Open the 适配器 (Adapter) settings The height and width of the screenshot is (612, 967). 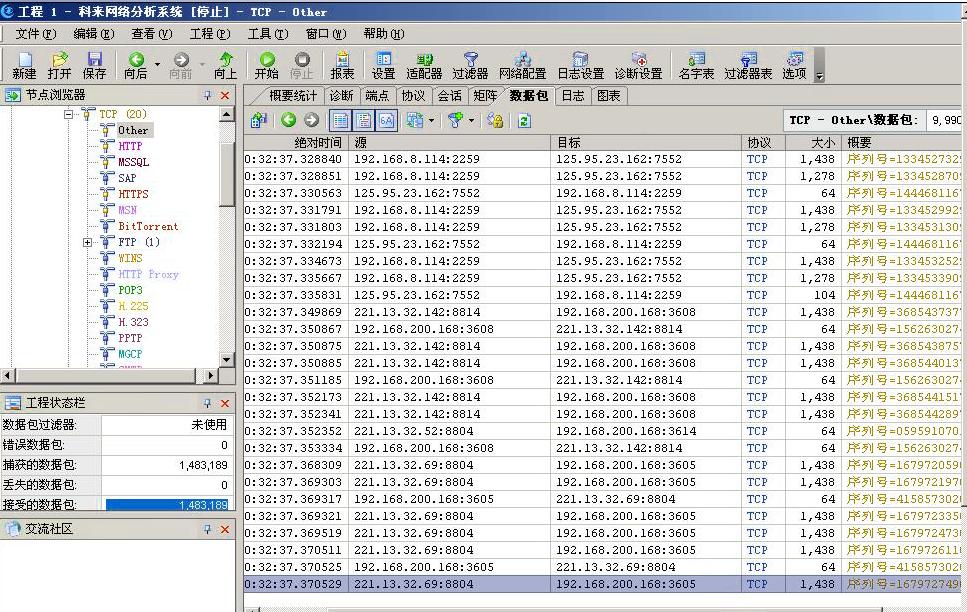click(424, 65)
